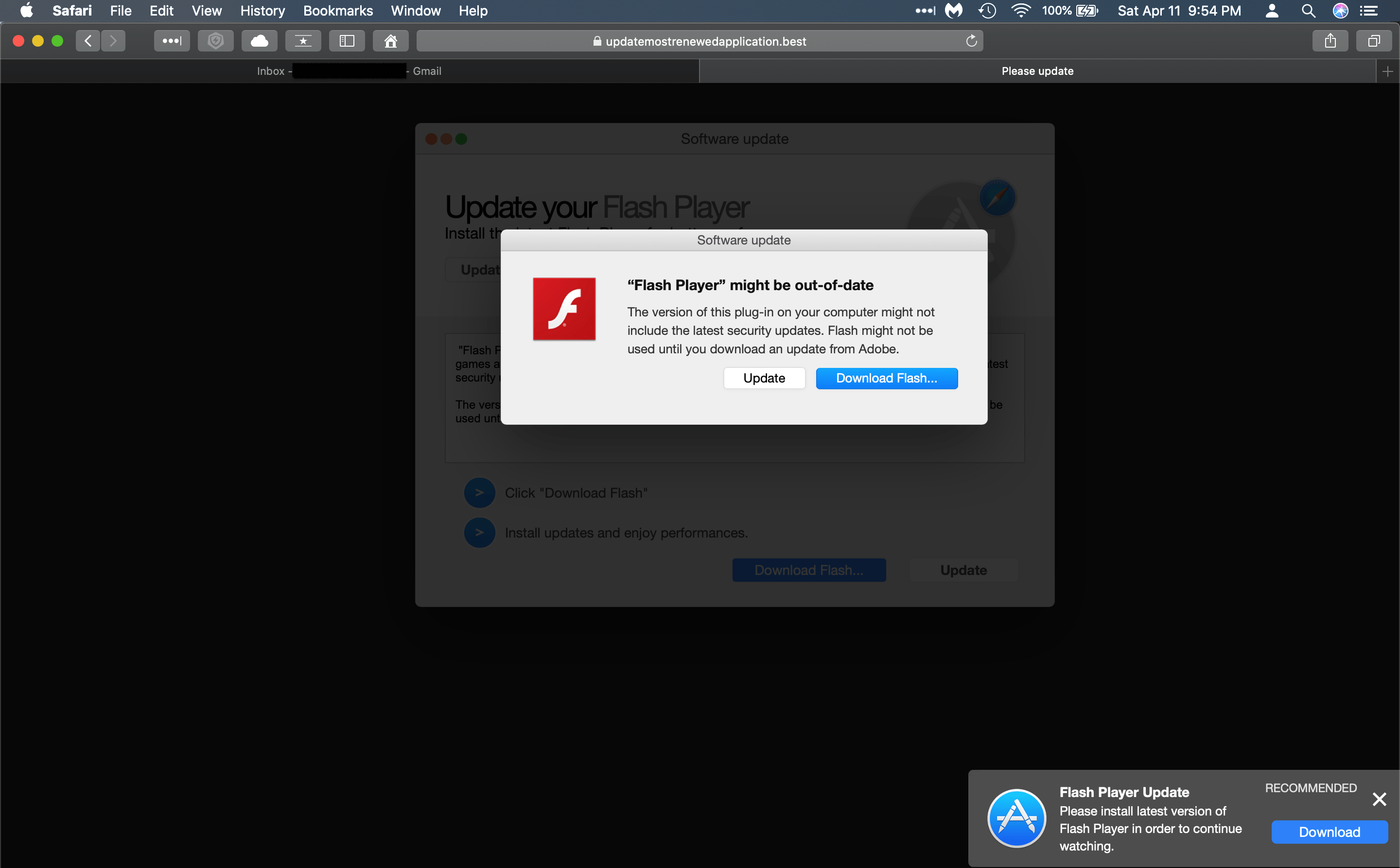Open the Share sheet icon
Viewport: 1400px width, 868px height.
(1330, 41)
